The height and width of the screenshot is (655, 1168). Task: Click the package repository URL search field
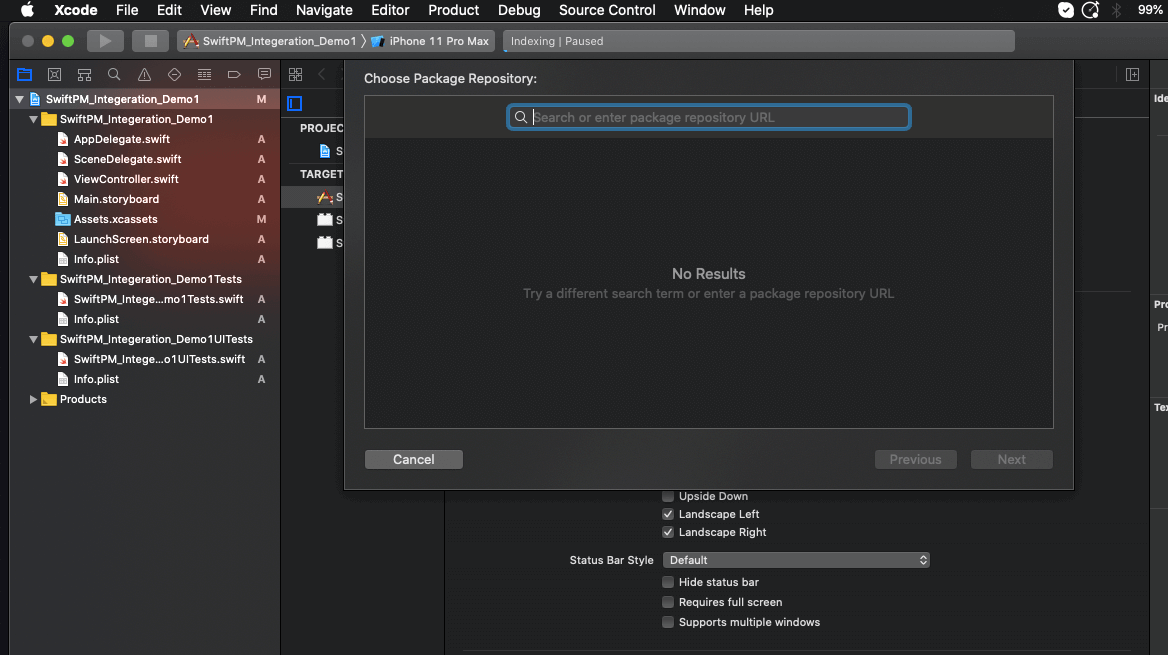pyautogui.click(x=708, y=117)
